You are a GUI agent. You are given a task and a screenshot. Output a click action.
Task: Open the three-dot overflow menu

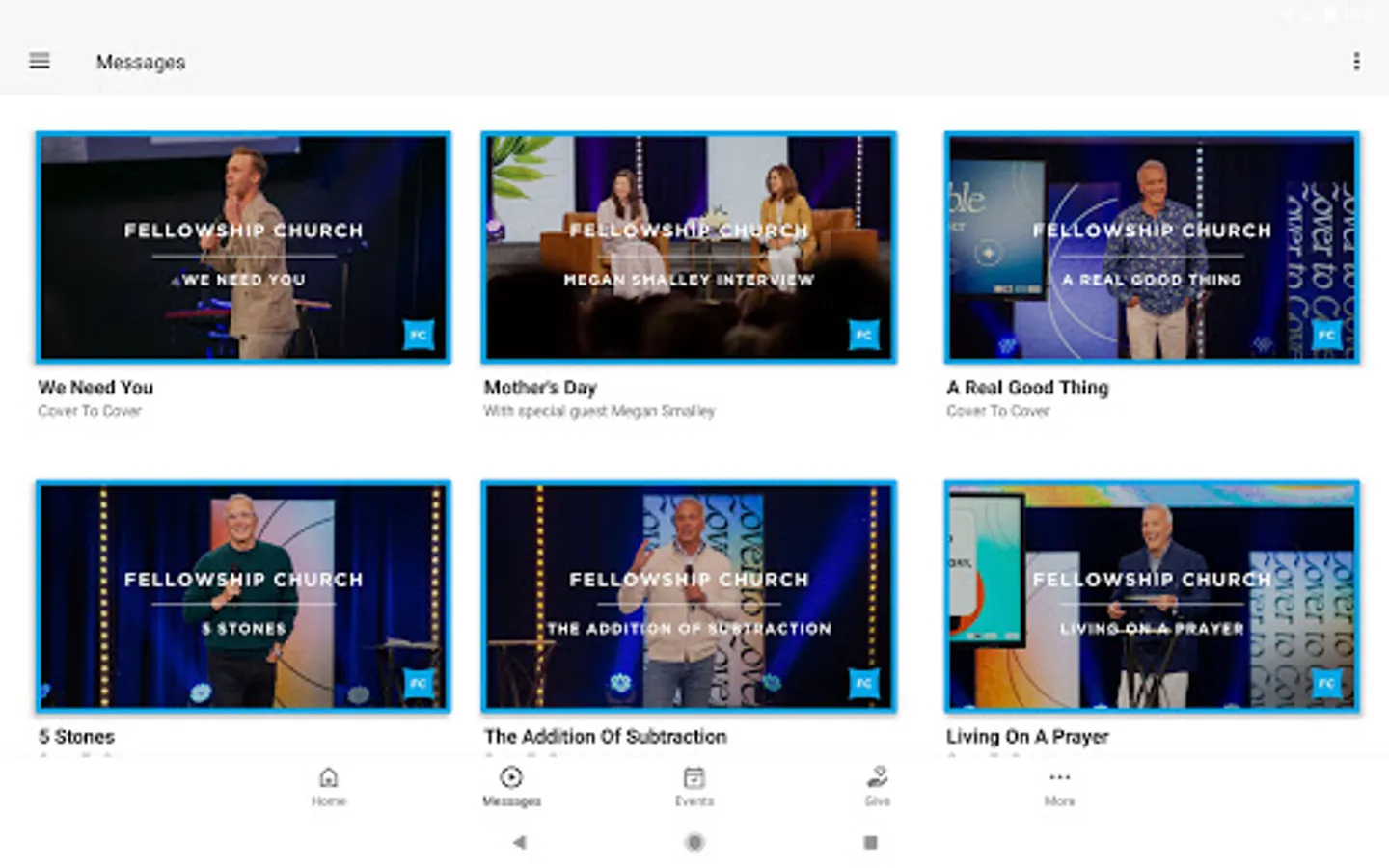[1356, 62]
